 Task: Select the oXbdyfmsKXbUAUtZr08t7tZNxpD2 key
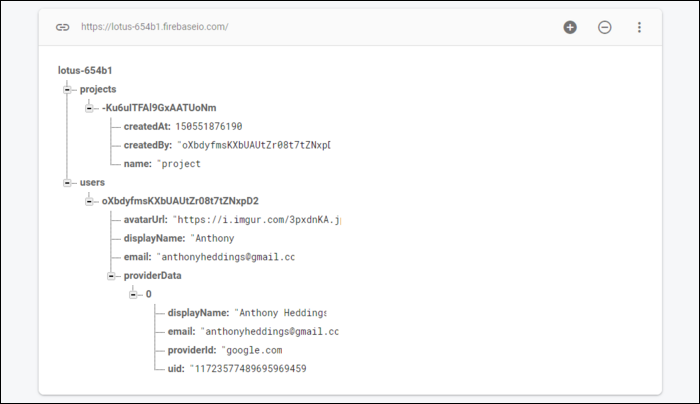pos(180,201)
